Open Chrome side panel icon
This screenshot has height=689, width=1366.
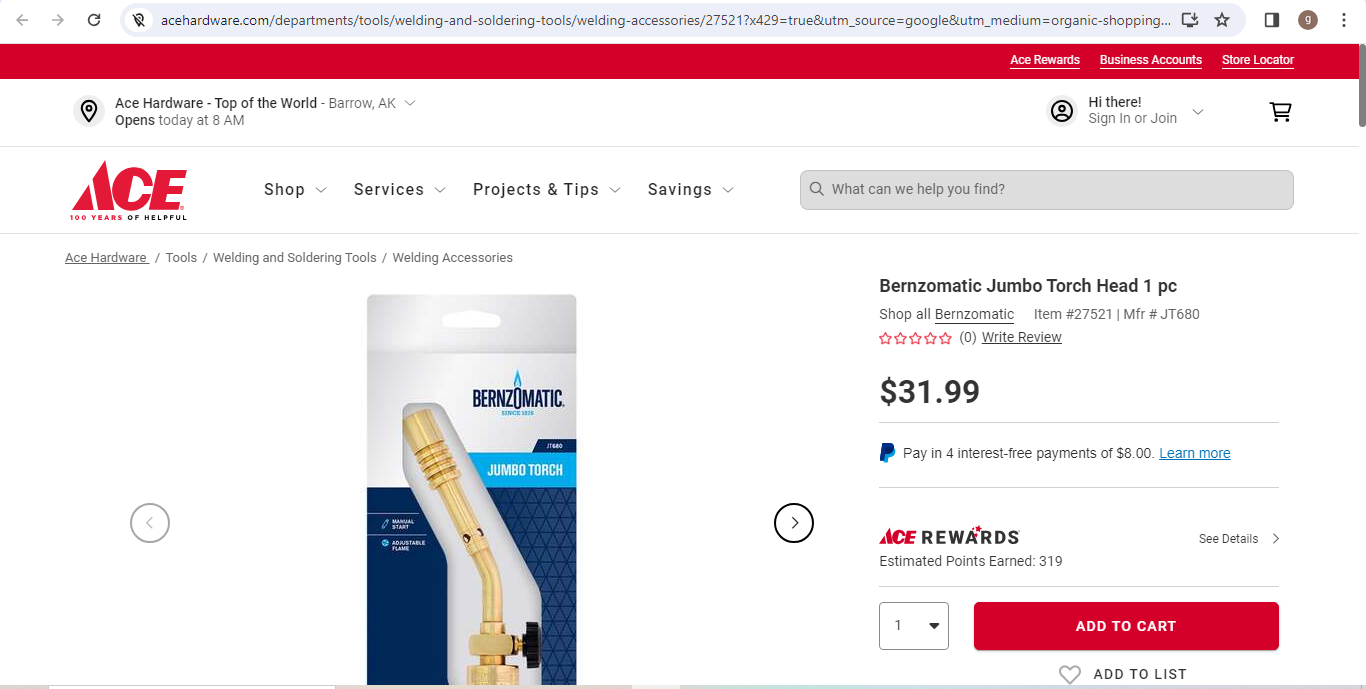(1272, 20)
